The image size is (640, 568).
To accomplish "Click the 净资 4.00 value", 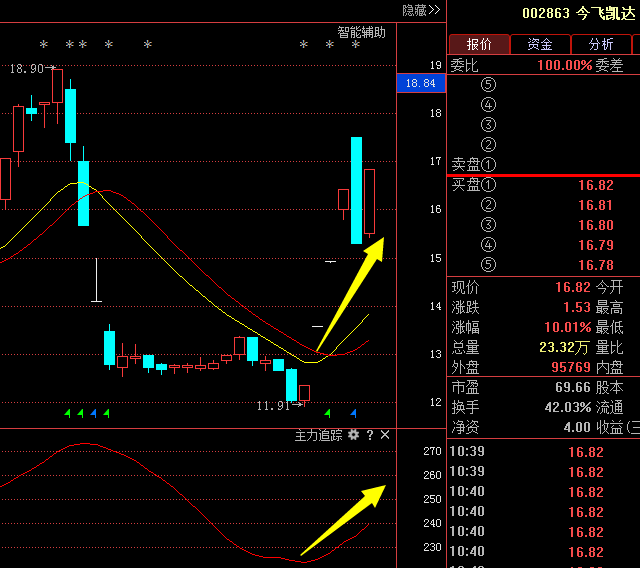I will point(577,427).
